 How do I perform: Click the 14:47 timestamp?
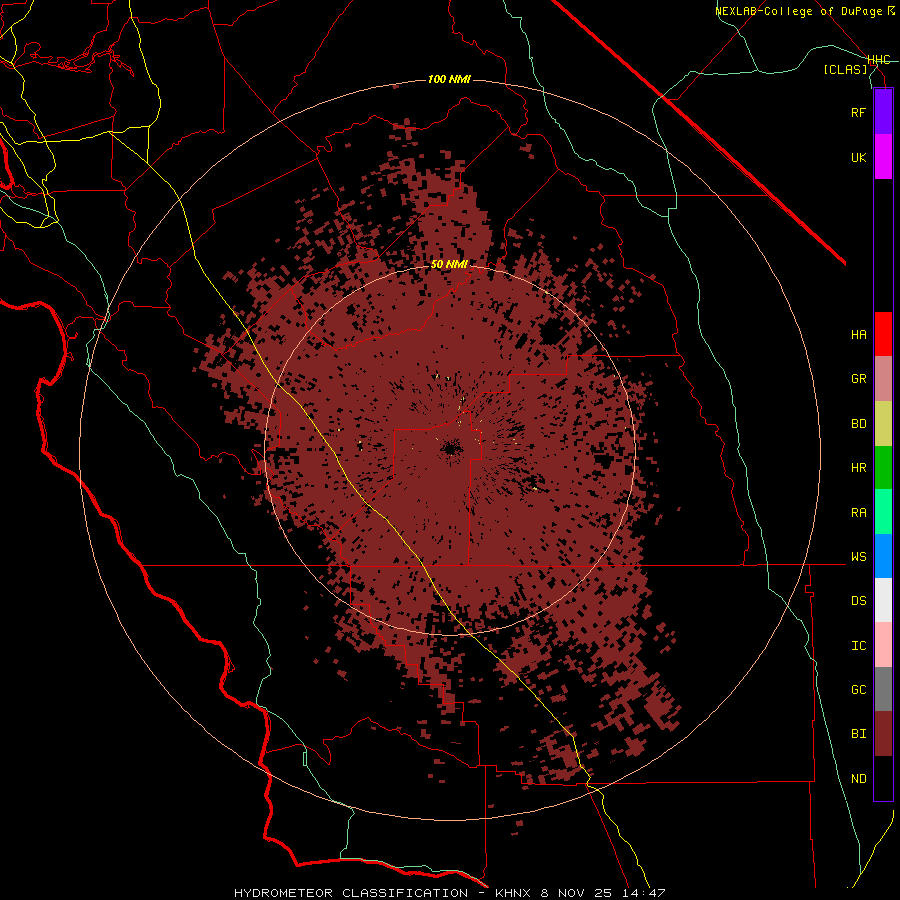(643, 893)
